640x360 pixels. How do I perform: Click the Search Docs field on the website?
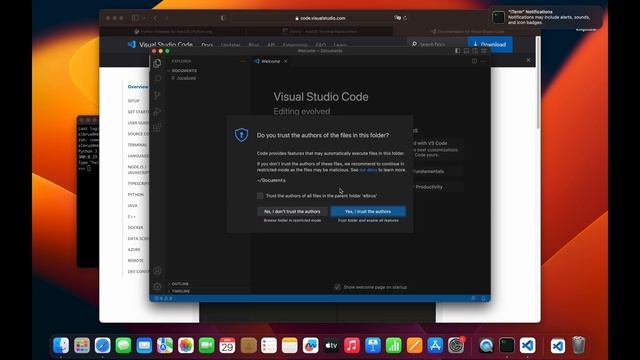(x=437, y=44)
